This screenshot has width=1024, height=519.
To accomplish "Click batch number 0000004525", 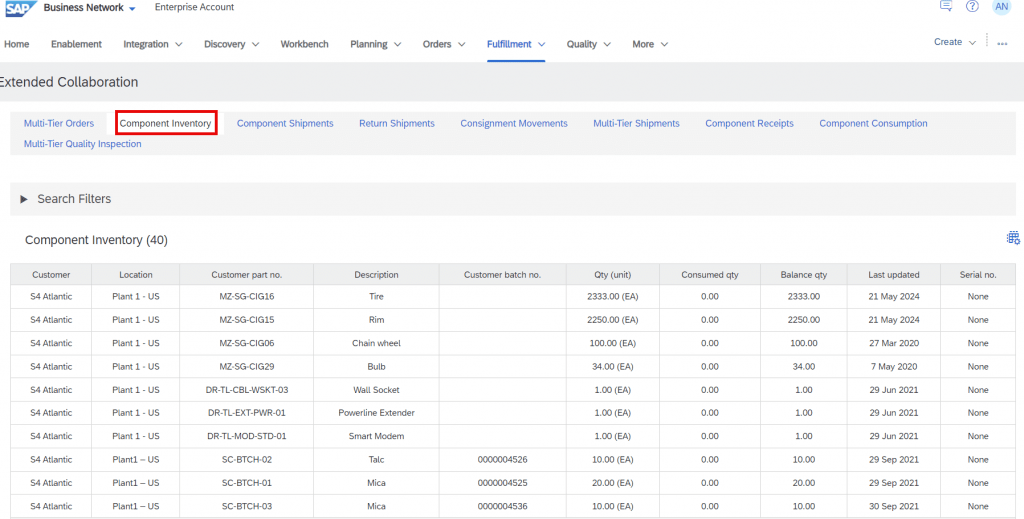I will click(502, 483).
